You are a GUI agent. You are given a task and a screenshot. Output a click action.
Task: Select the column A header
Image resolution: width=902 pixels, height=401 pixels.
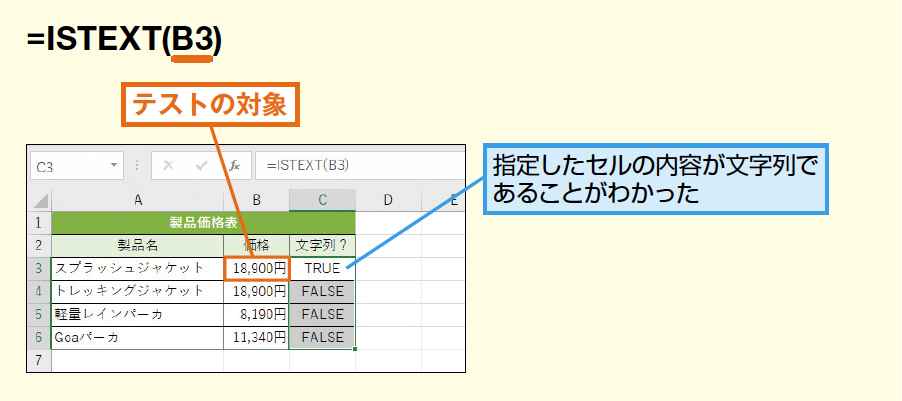pos(137,201)
